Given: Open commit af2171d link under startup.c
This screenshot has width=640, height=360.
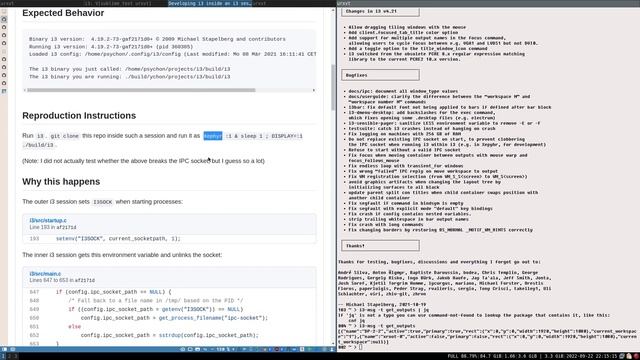Looking at the screenshot, I should tap(66, 227).
